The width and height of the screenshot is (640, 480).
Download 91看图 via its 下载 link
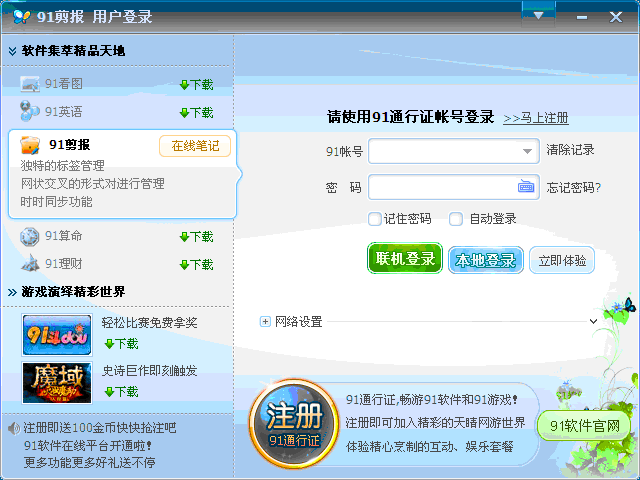(x=202, y=84)
